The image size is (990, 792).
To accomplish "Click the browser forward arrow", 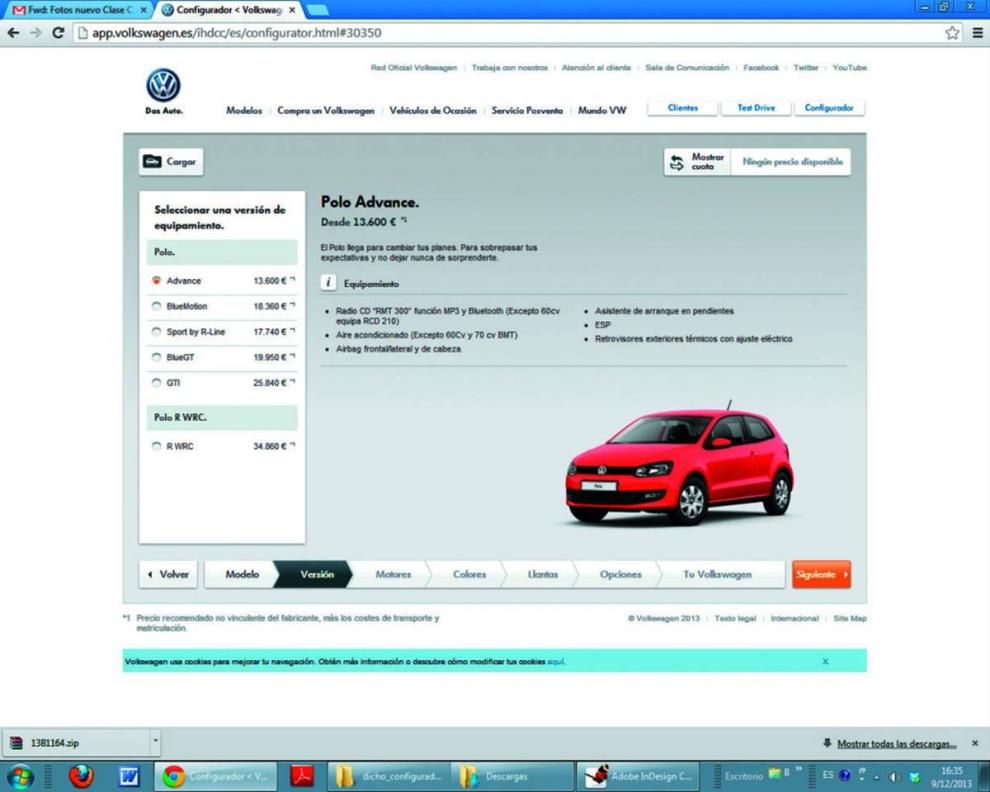I will [35, 33].
